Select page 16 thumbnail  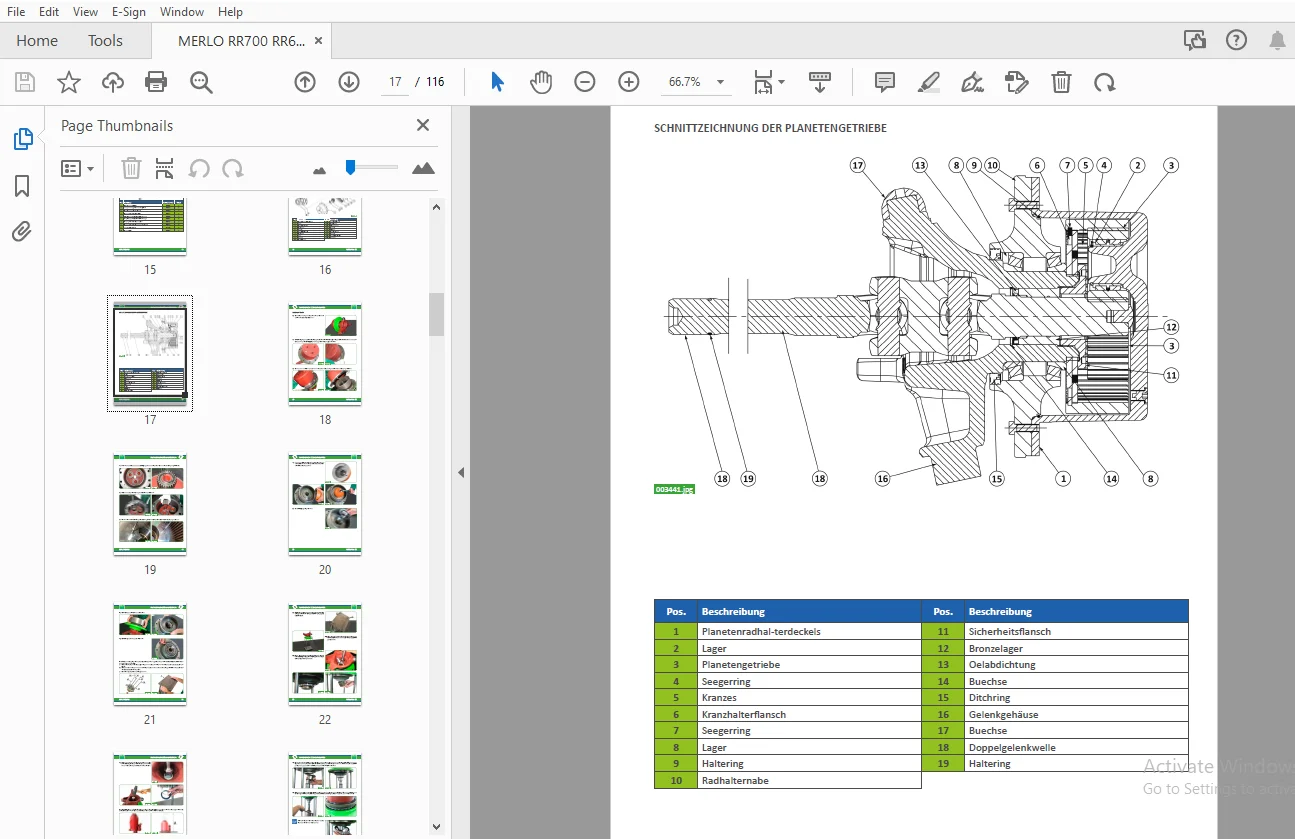(325, 228)
